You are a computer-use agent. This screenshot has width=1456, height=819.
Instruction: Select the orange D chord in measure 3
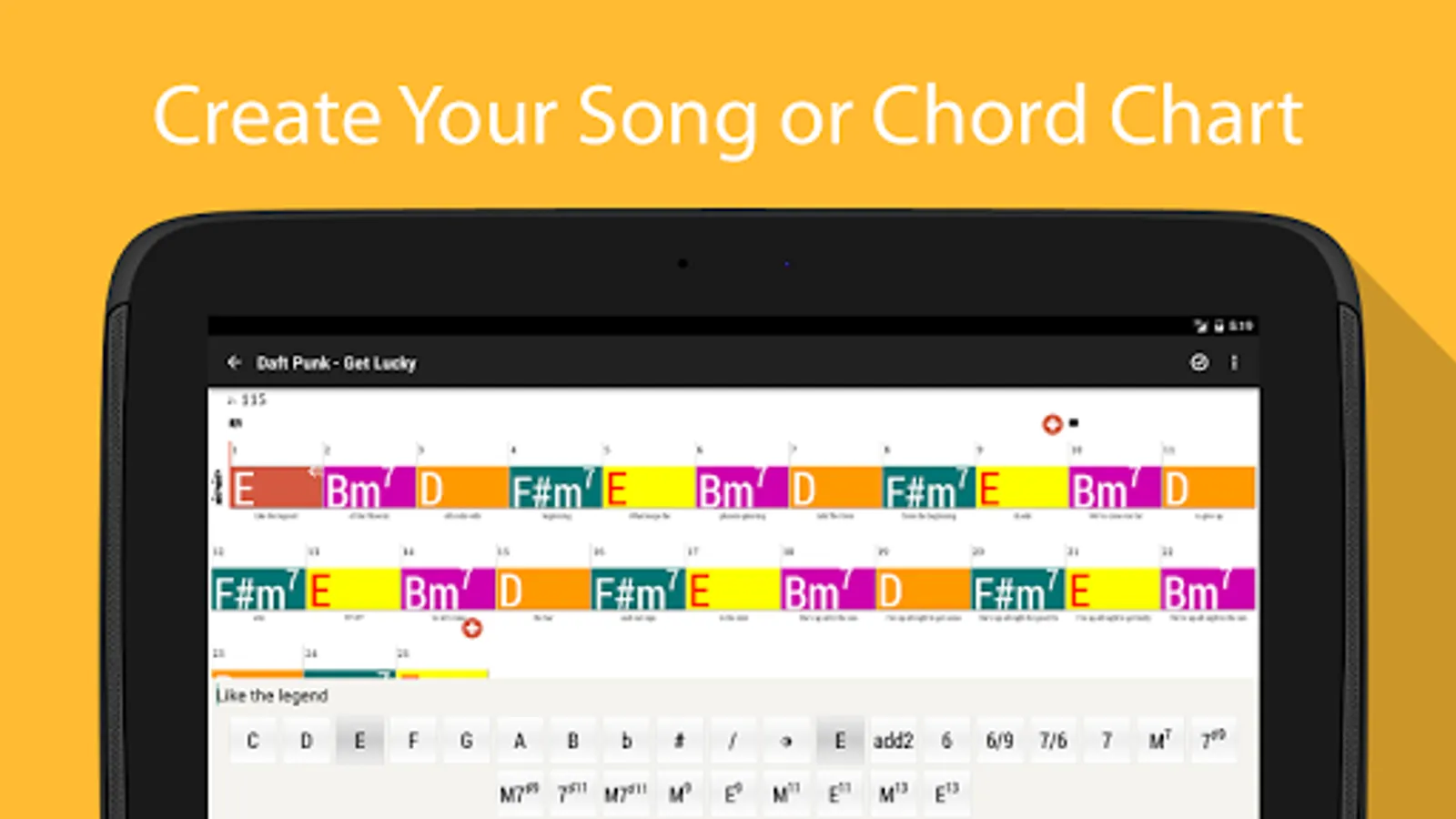point(462,489)
